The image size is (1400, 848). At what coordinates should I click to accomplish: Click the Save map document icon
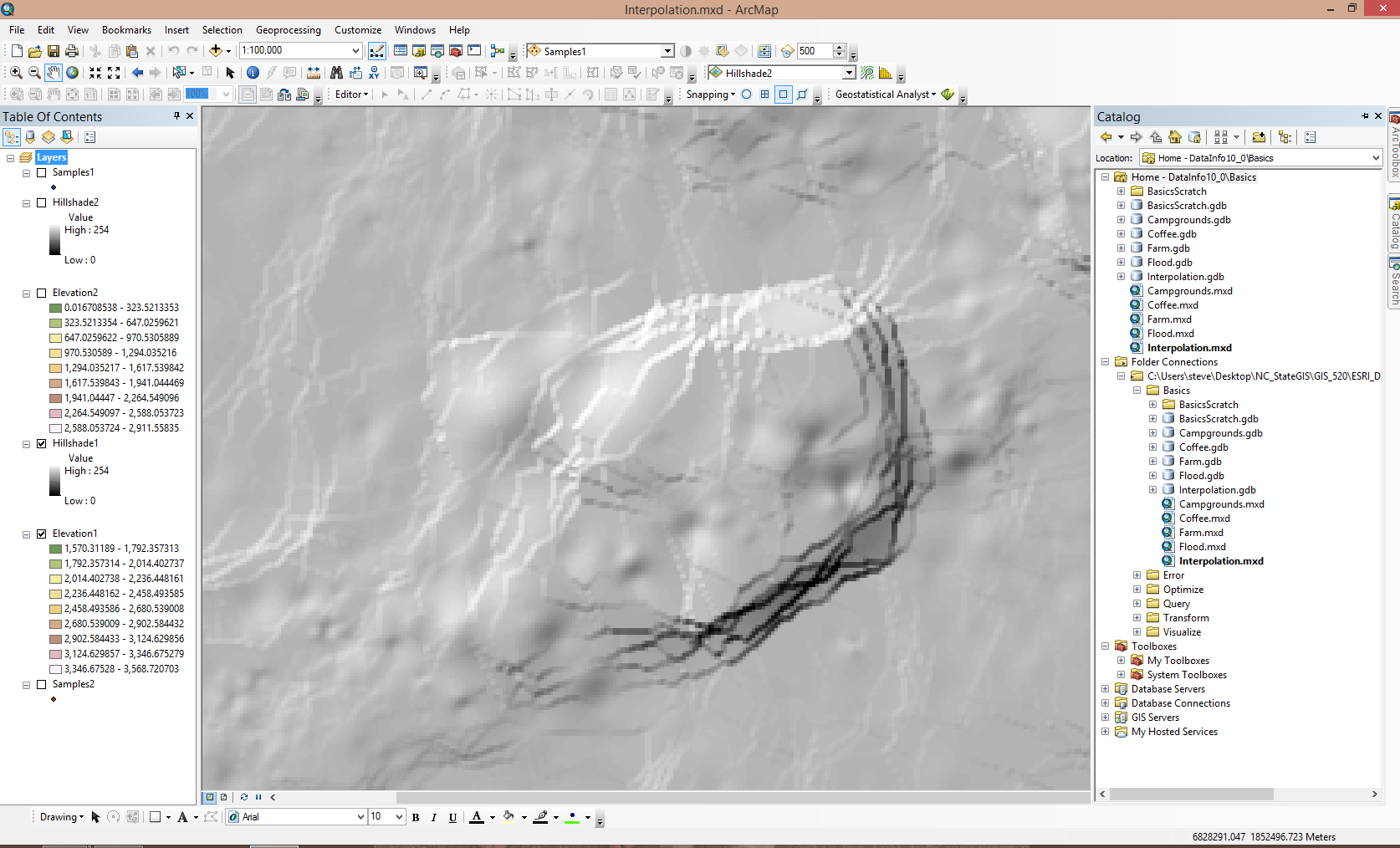[x=53, y=51]
